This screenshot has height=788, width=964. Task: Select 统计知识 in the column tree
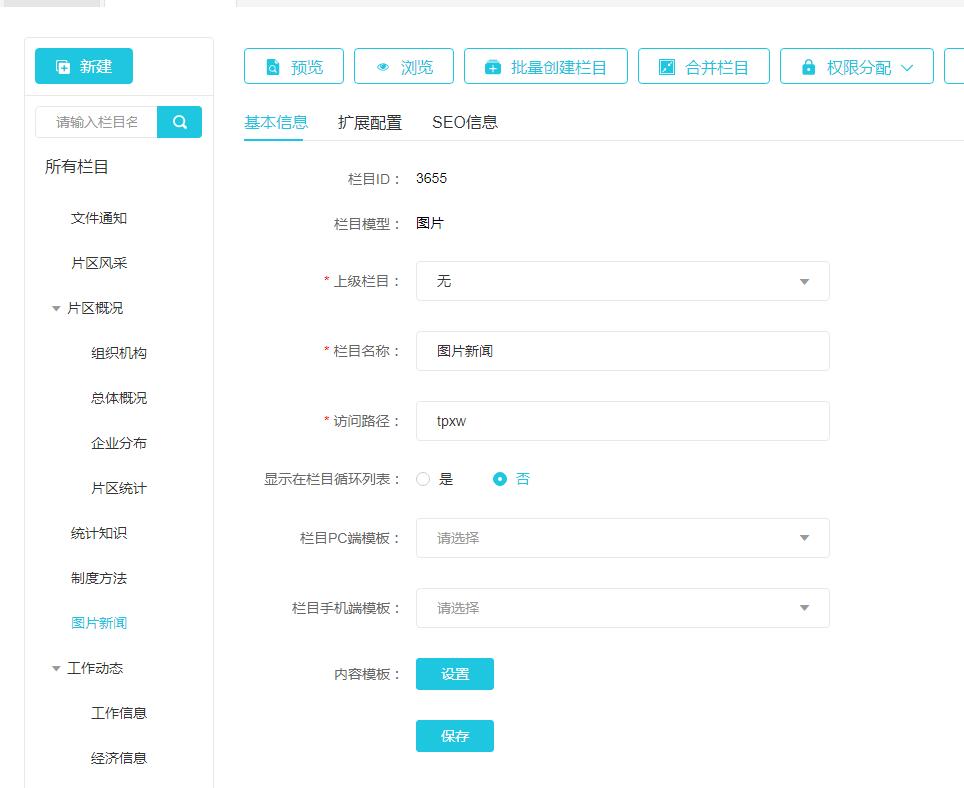[x=99, y=533]
